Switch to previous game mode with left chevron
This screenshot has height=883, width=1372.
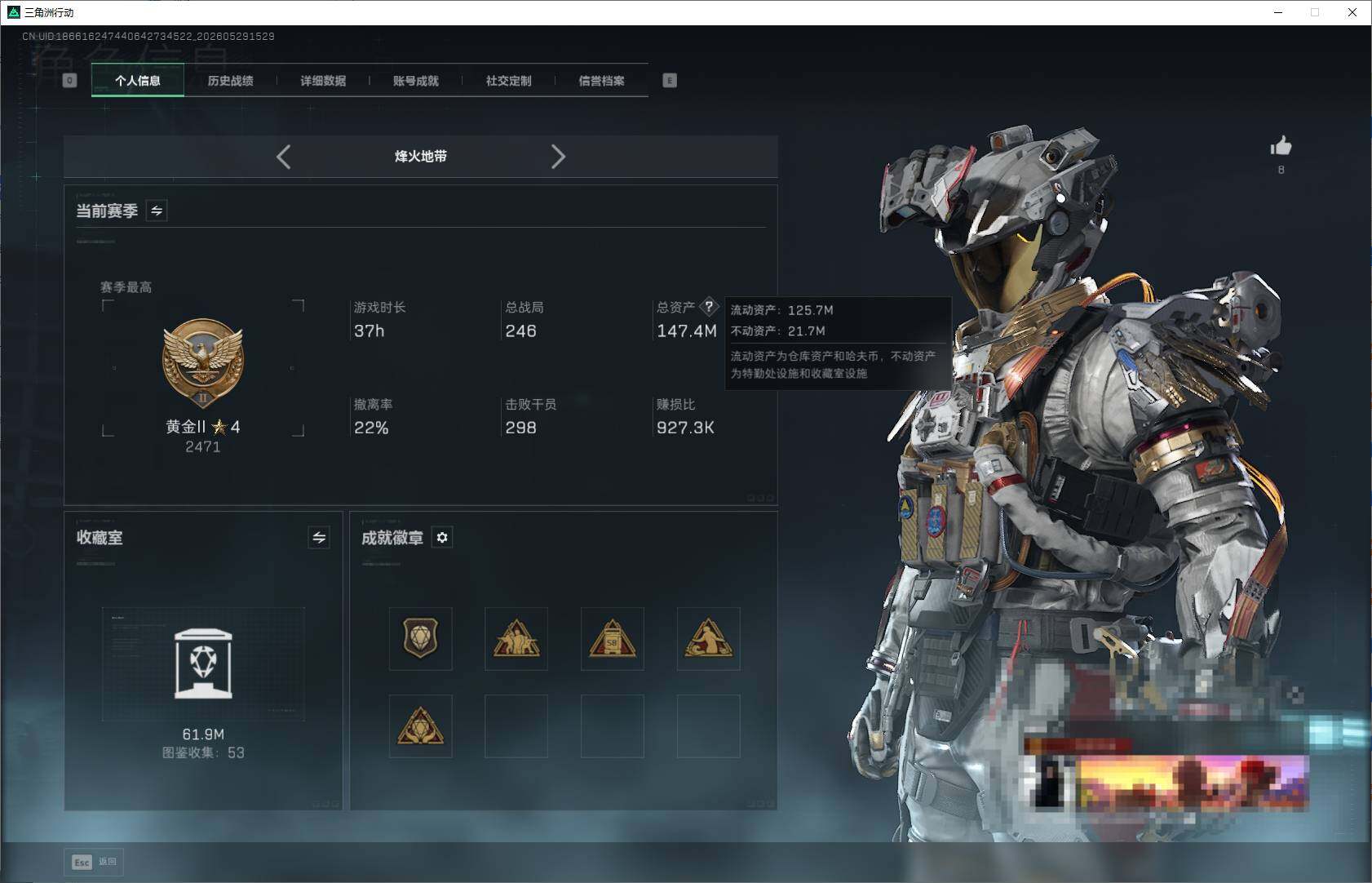click(x=284, y=157)
